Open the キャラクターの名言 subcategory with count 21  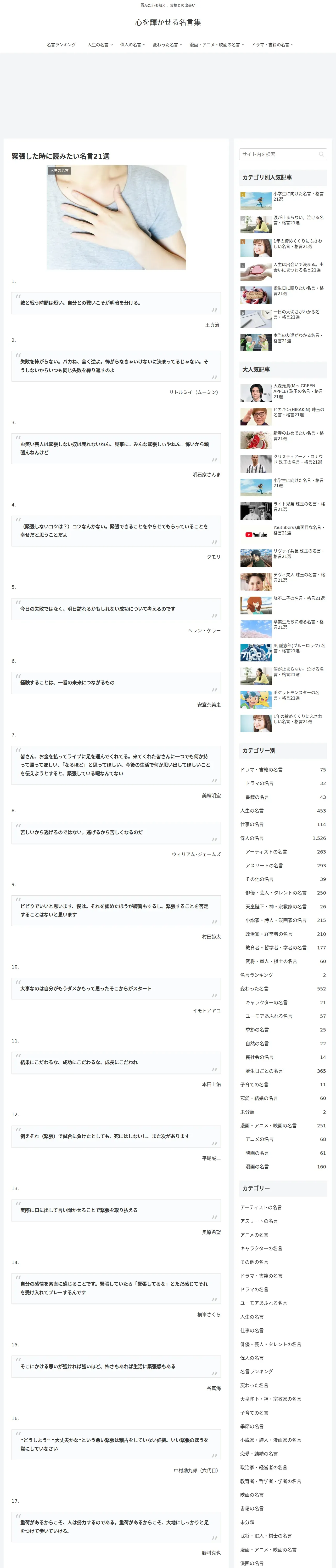[285, 1002]
